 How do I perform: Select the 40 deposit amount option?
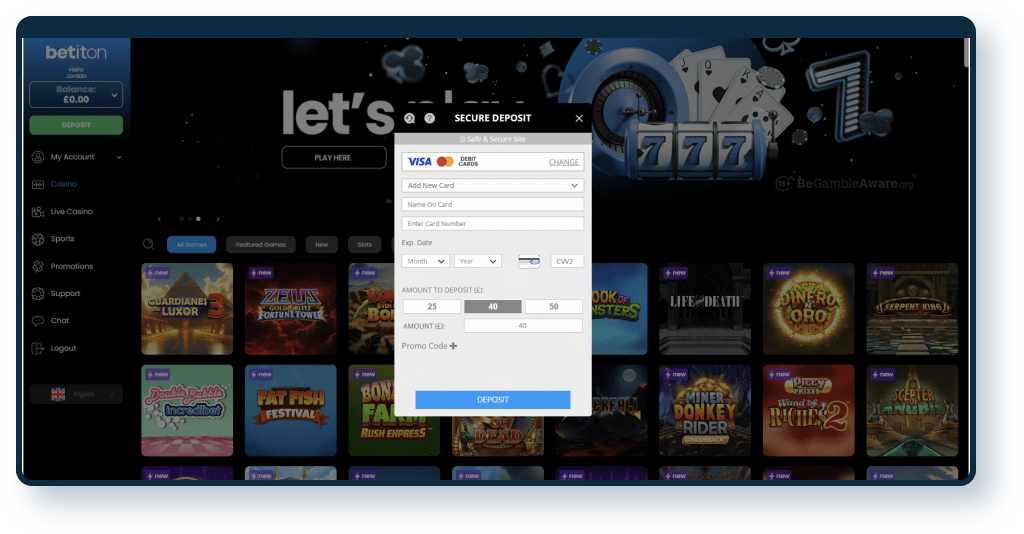pyautogui.click(x=493, y=306)
